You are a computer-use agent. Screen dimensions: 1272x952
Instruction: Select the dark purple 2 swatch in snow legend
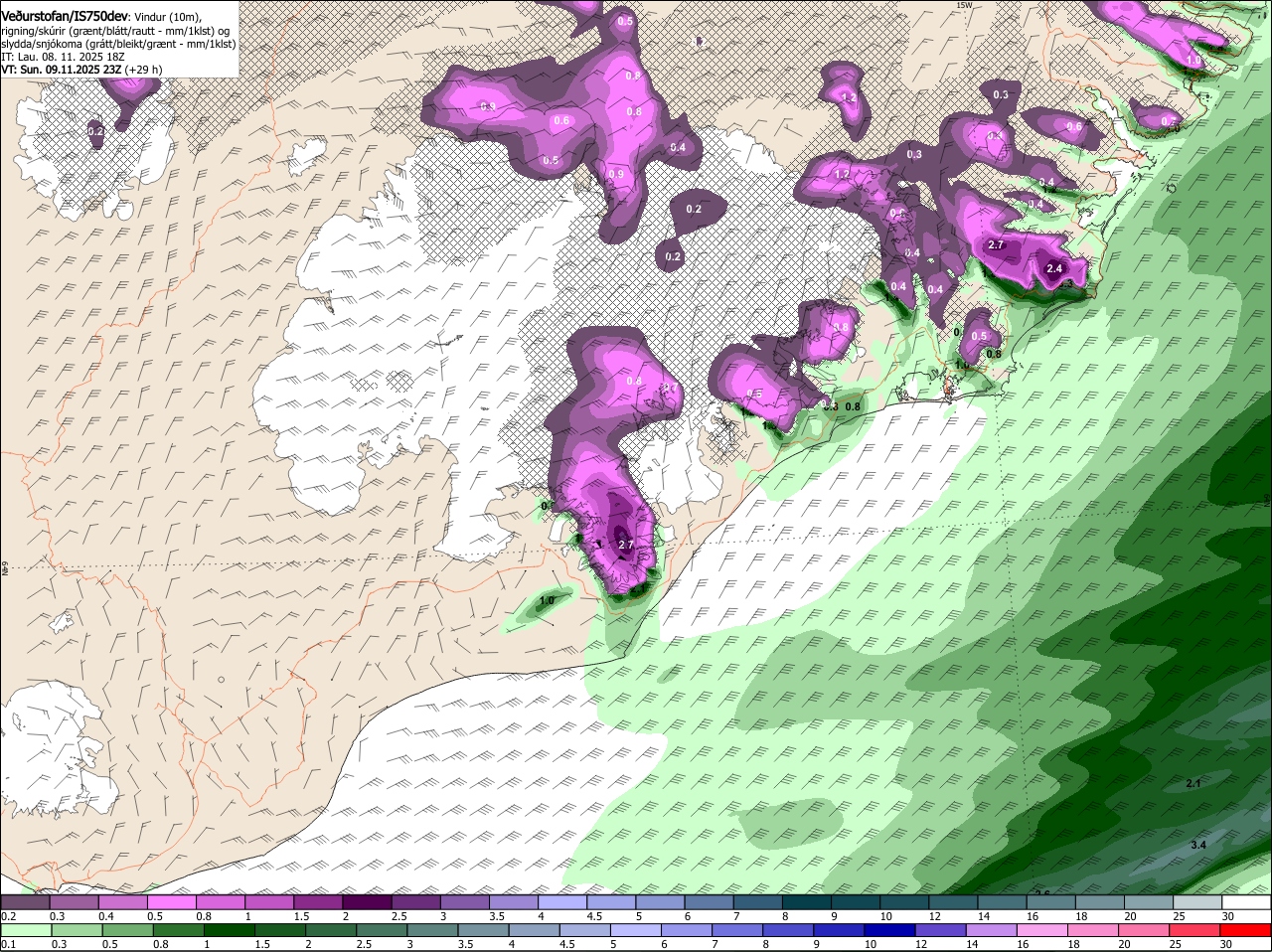(366, 902)
